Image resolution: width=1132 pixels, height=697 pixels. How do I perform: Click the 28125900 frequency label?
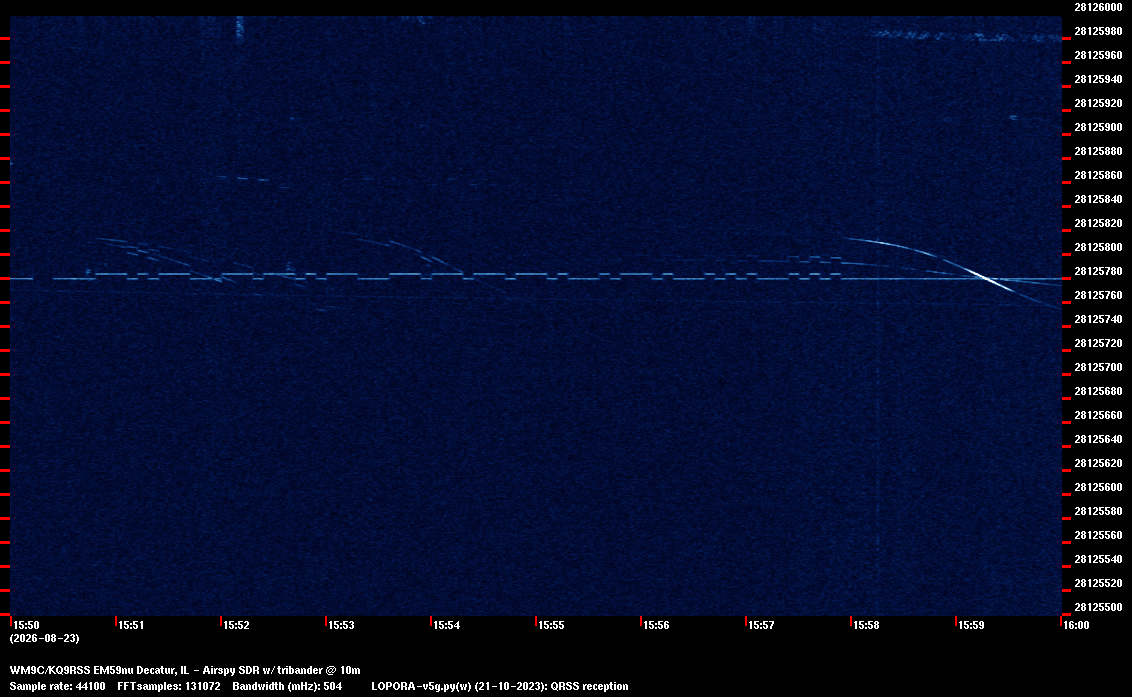point(1098,127)
